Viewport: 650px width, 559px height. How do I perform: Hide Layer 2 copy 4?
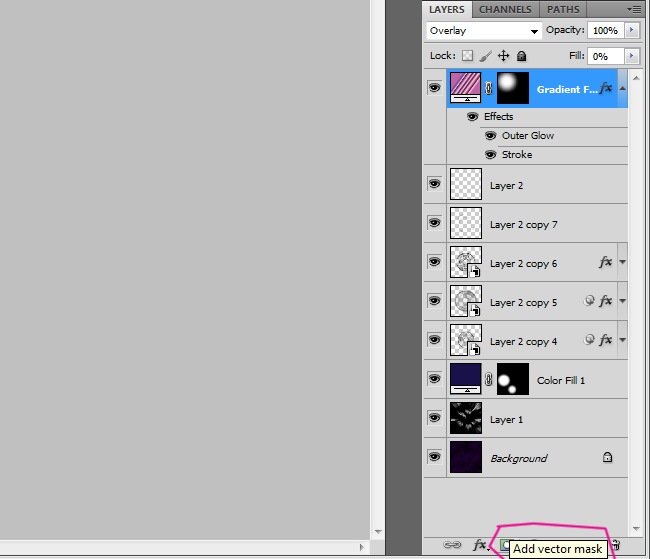(434, 340)
